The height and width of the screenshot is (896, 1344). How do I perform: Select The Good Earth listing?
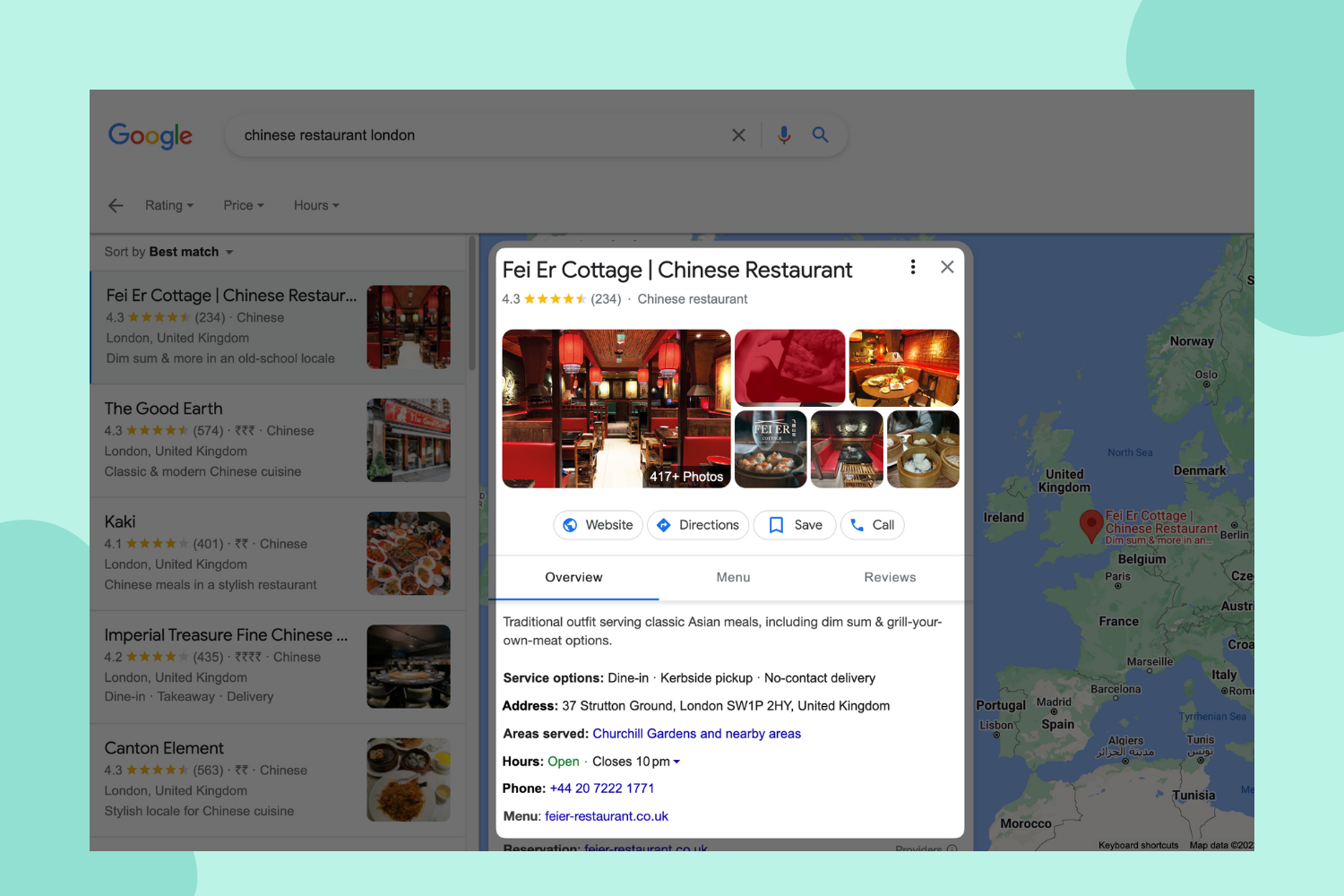pos(163,409)
